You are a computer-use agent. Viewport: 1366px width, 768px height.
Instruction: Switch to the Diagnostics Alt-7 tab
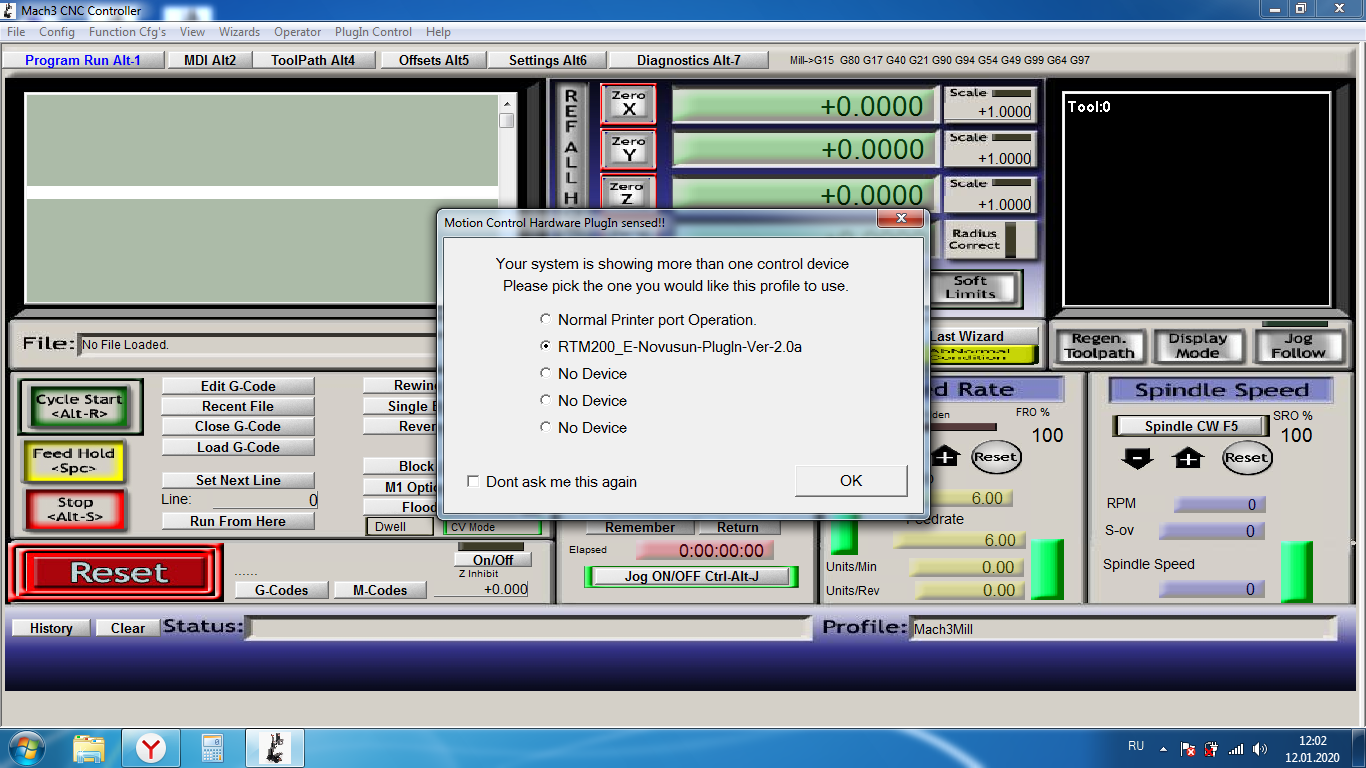[x=689, y=60]
